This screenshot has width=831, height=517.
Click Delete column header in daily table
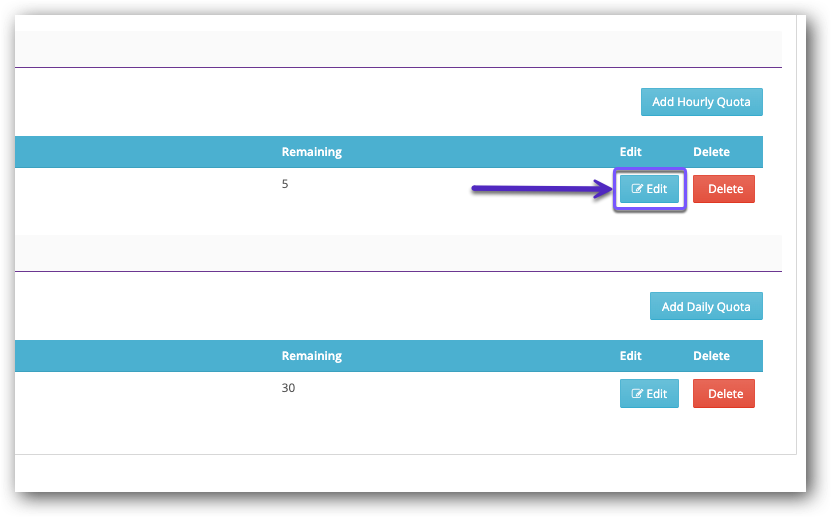pos(711,356)
